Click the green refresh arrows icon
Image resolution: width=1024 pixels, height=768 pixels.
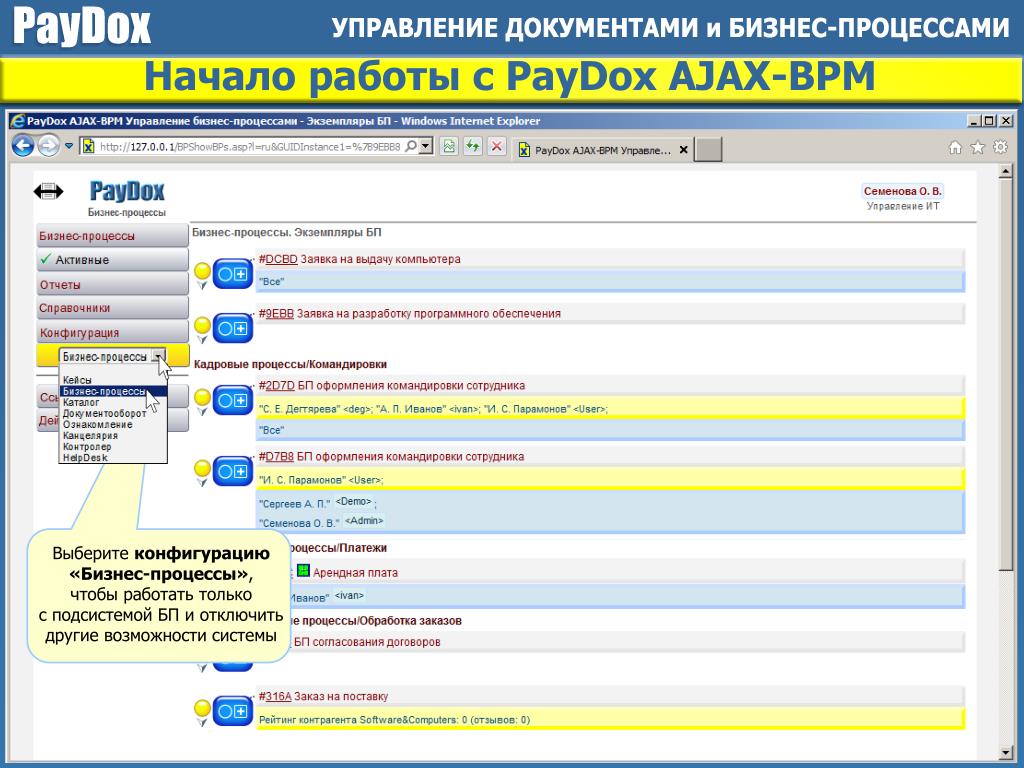click(473, 146)
